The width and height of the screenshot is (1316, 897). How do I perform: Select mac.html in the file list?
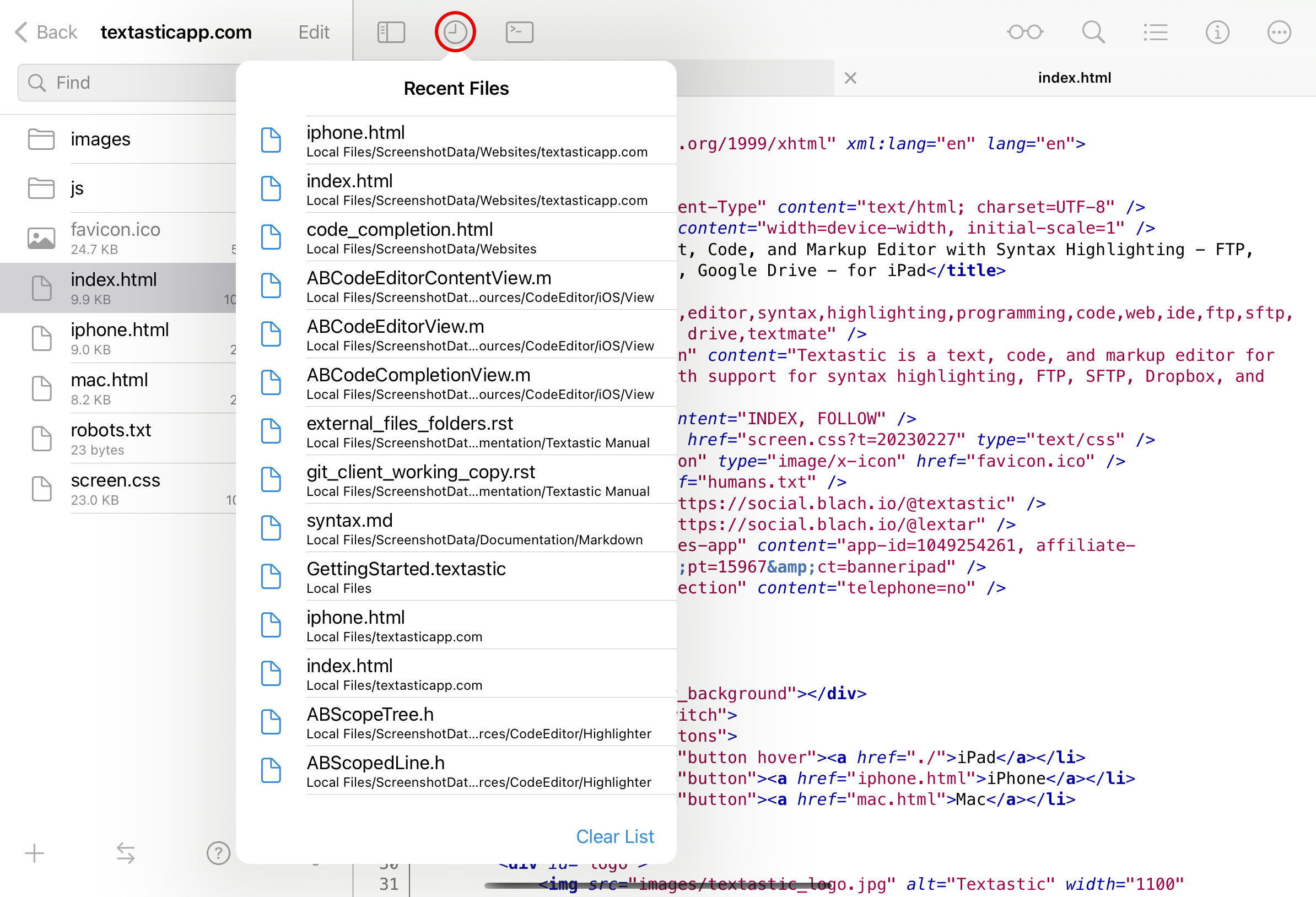pos(118,388)
